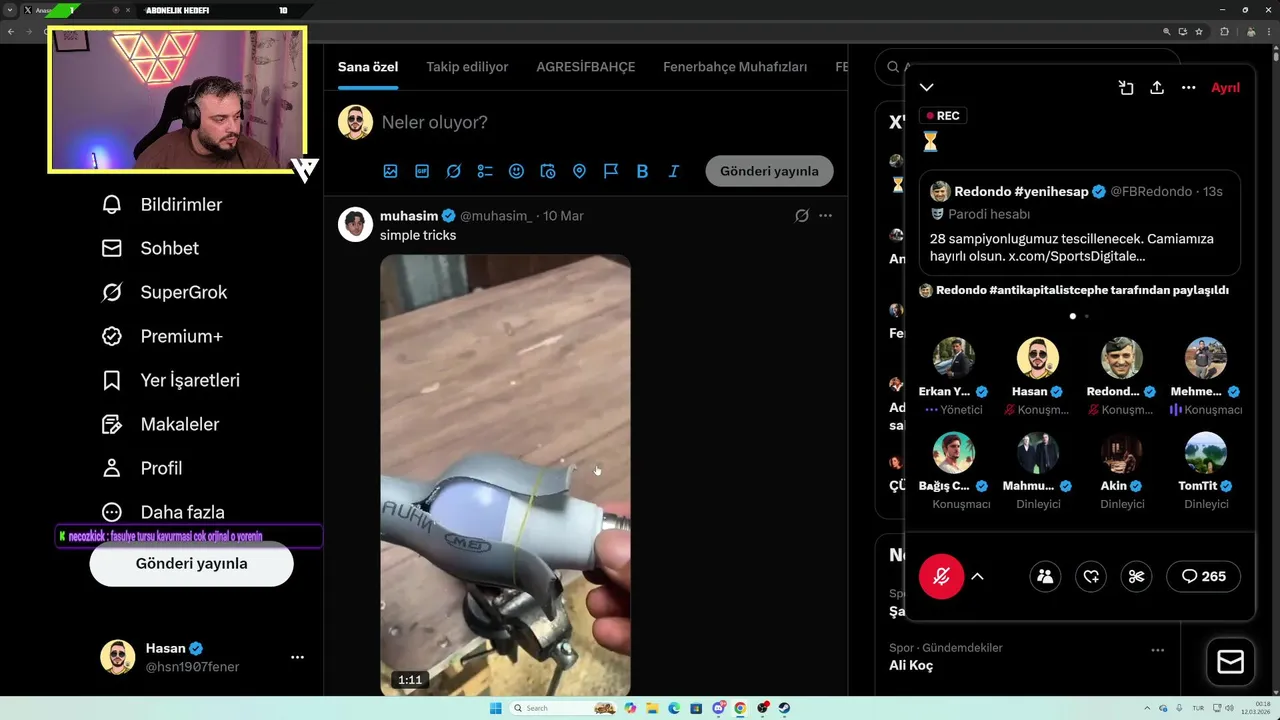This screenshot has width=1280, height=720.
Task: Minimize the Space to dock icon
Action: click(x=1126, y=88)
